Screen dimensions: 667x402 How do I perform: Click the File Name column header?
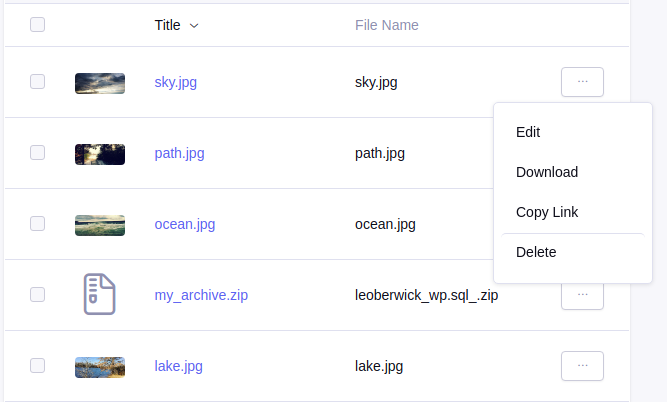[387, 25]
